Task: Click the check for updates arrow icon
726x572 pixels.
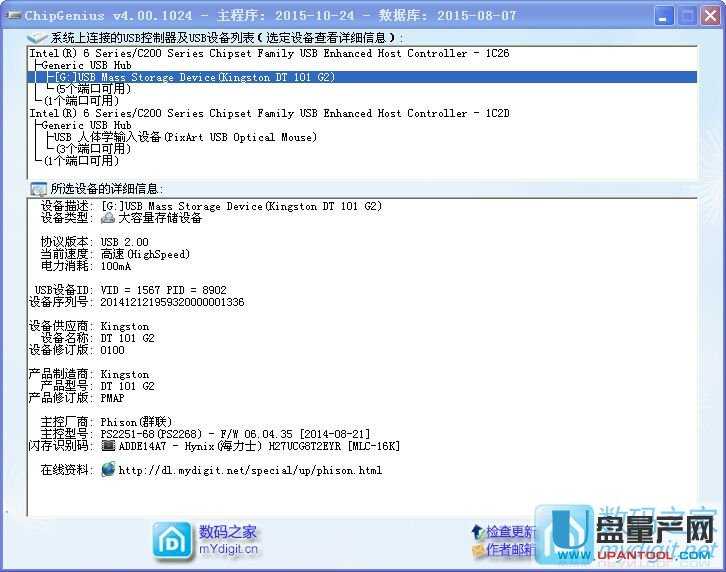Action: tap(477, 531)
